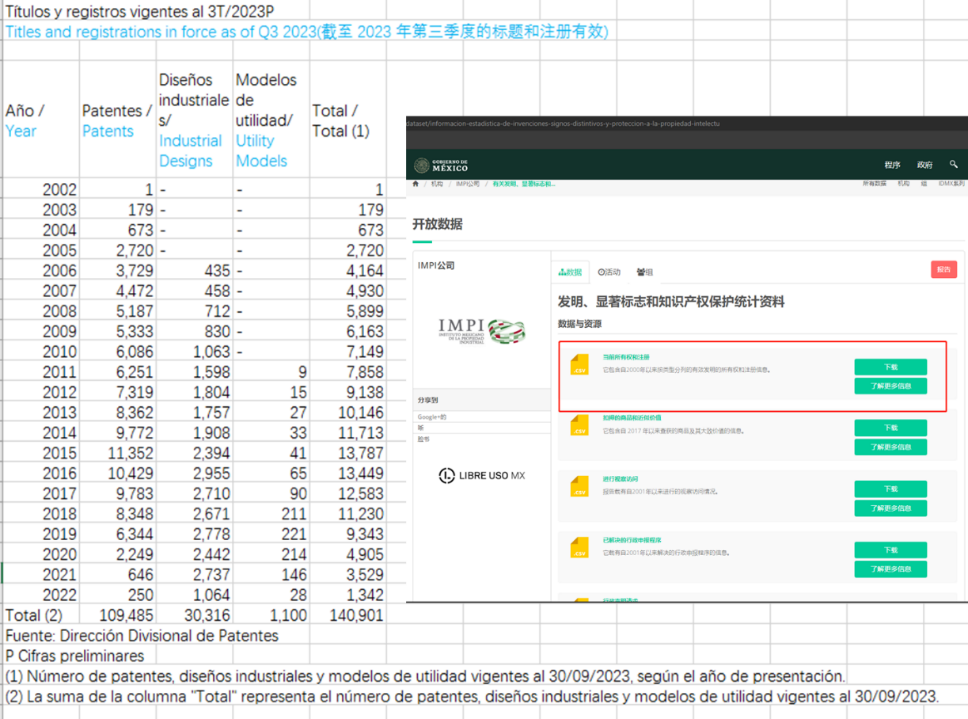Click the CSV file icon for 进行视察访问
Screen dimensions: 968x719
pos(579,486)
